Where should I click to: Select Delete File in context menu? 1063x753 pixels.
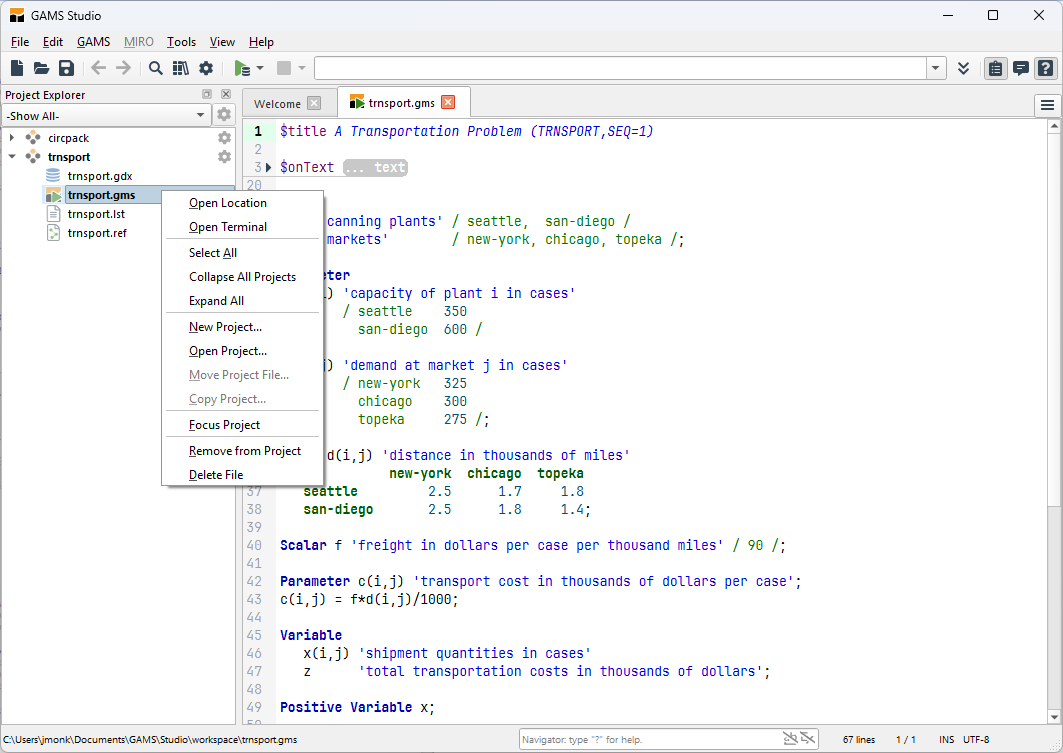(x=216, y=475)
